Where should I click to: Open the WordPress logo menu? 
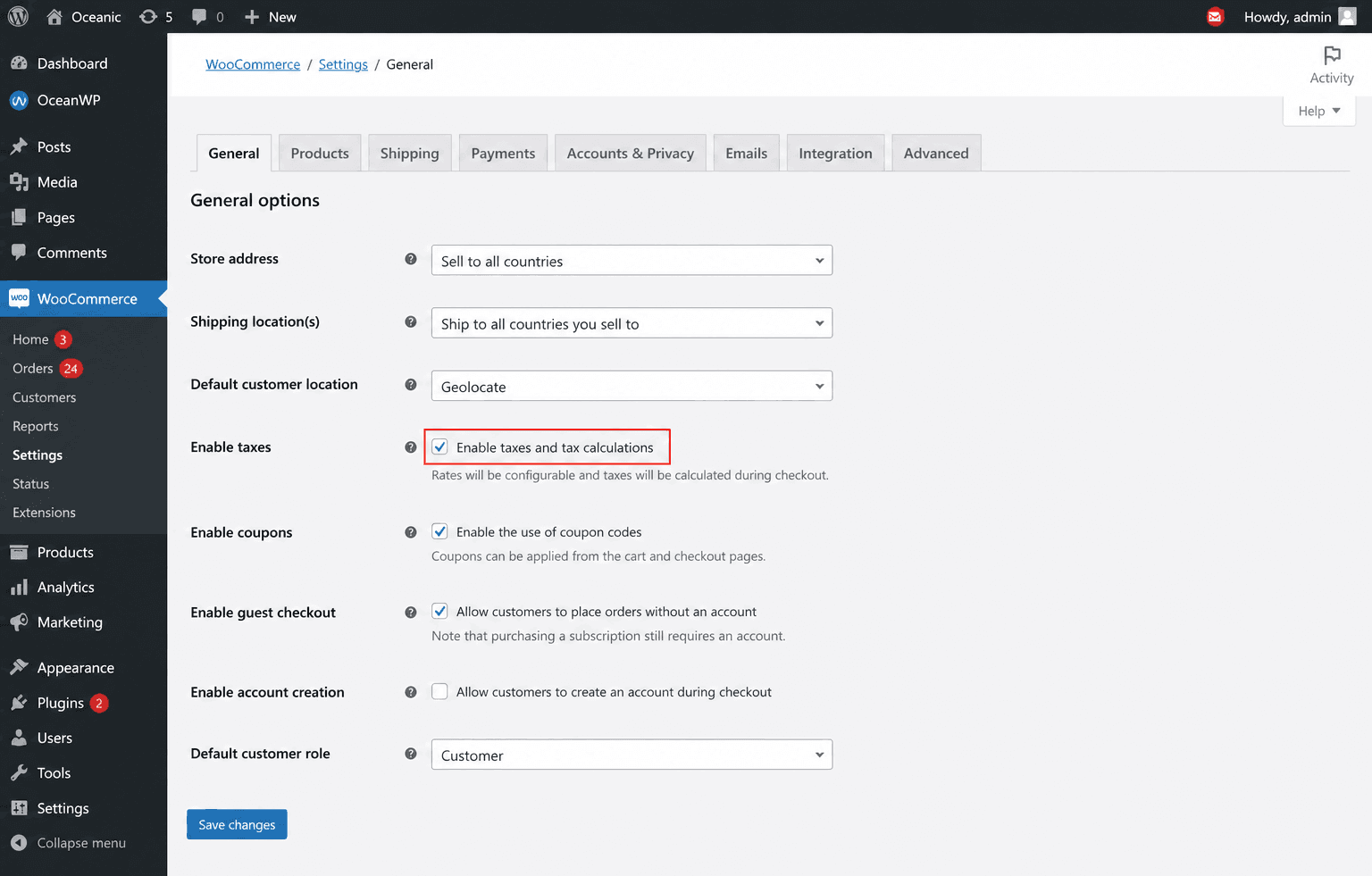pyautogui.click(x=18, y=17)
